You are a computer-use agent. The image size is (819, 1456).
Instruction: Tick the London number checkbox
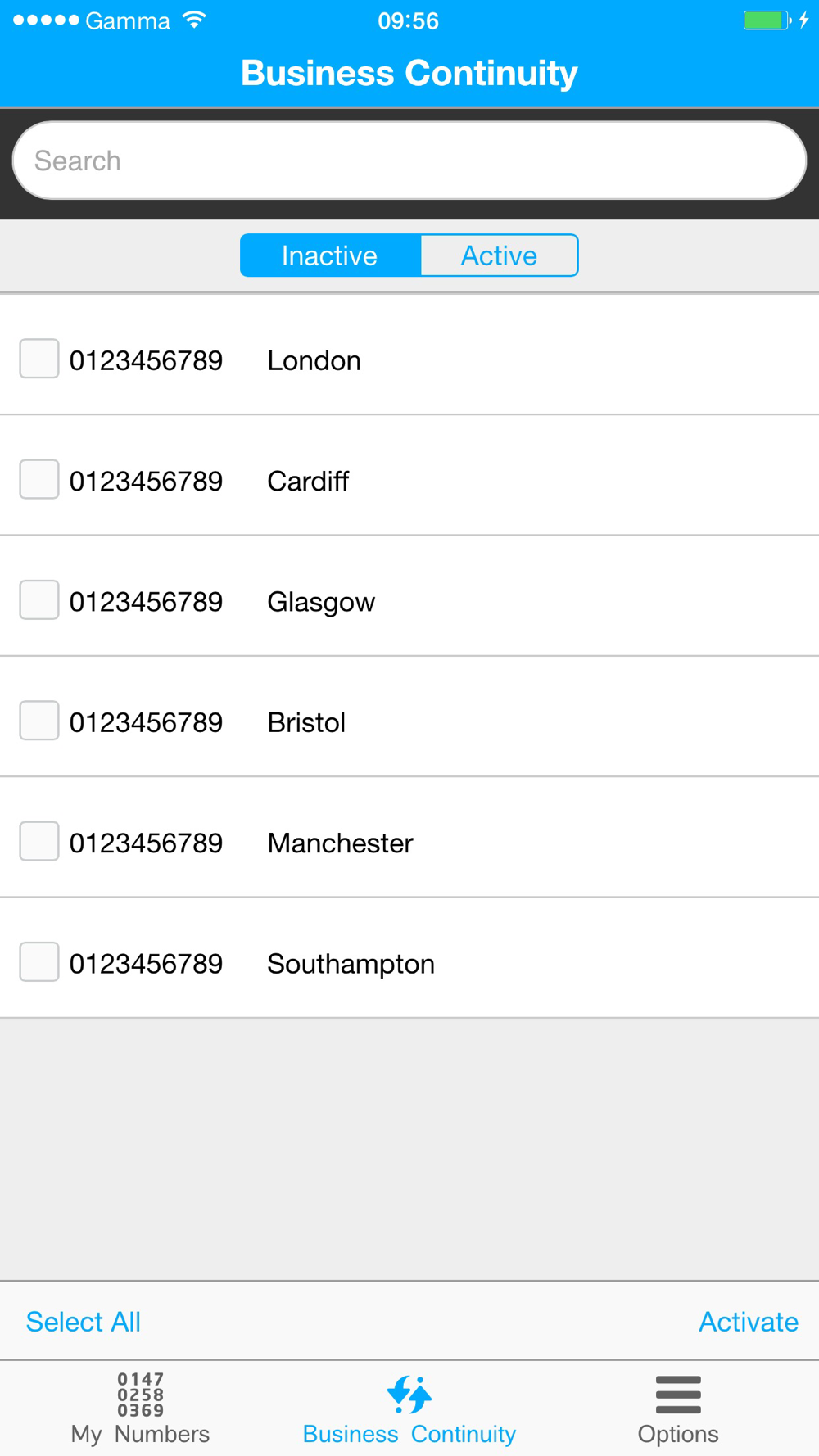click(x=39, y=359)
